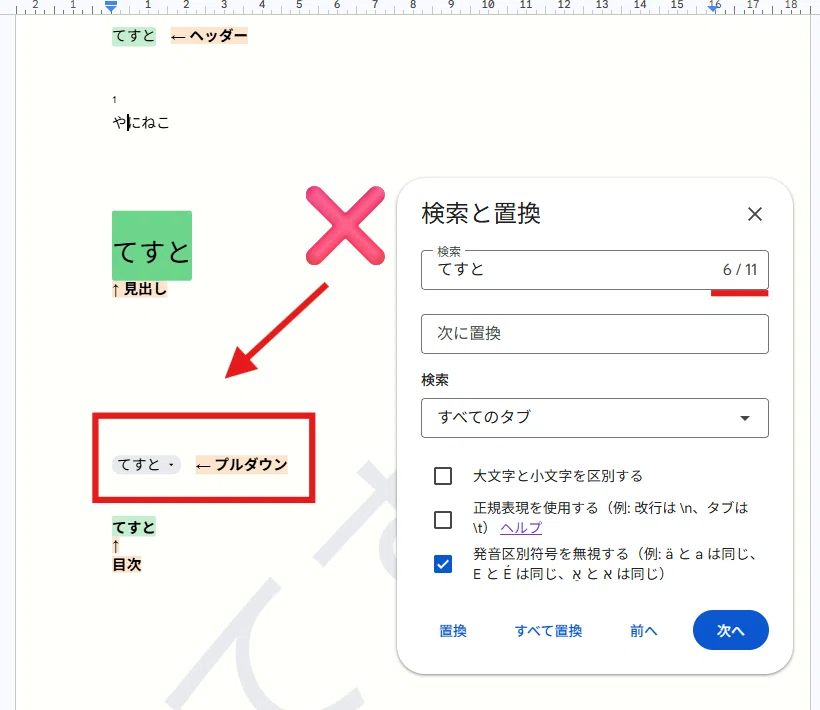Click the 次に置換 replace field

(595, 334)
